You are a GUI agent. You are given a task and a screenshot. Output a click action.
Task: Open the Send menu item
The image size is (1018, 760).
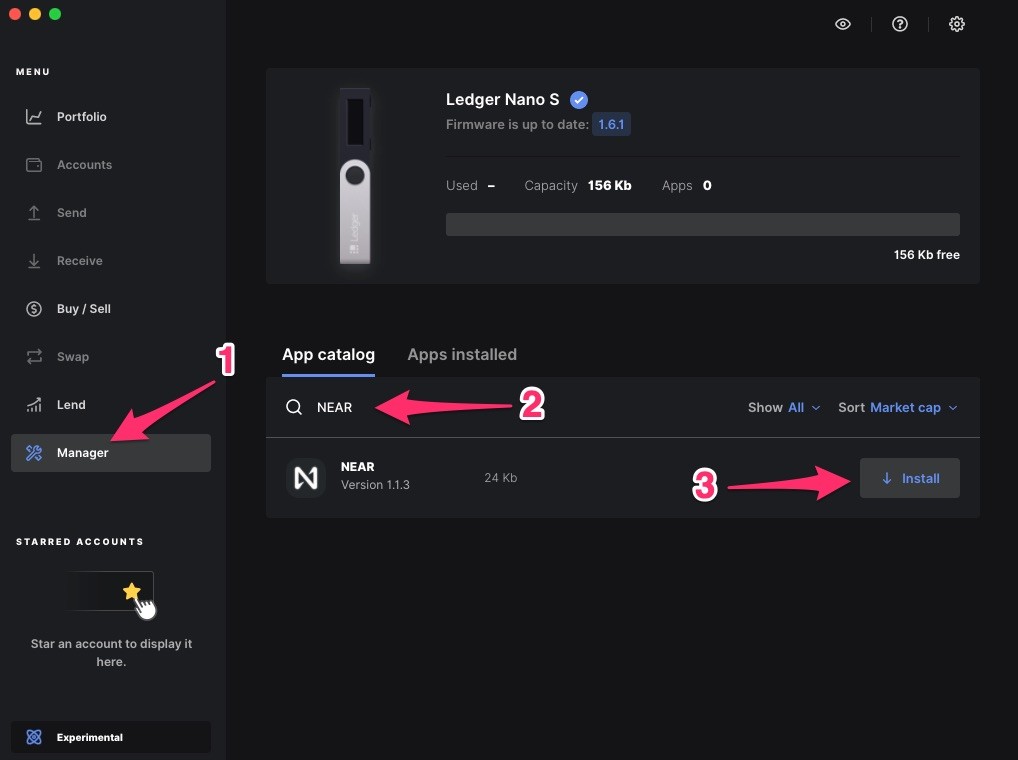click(x=111, y=213)
